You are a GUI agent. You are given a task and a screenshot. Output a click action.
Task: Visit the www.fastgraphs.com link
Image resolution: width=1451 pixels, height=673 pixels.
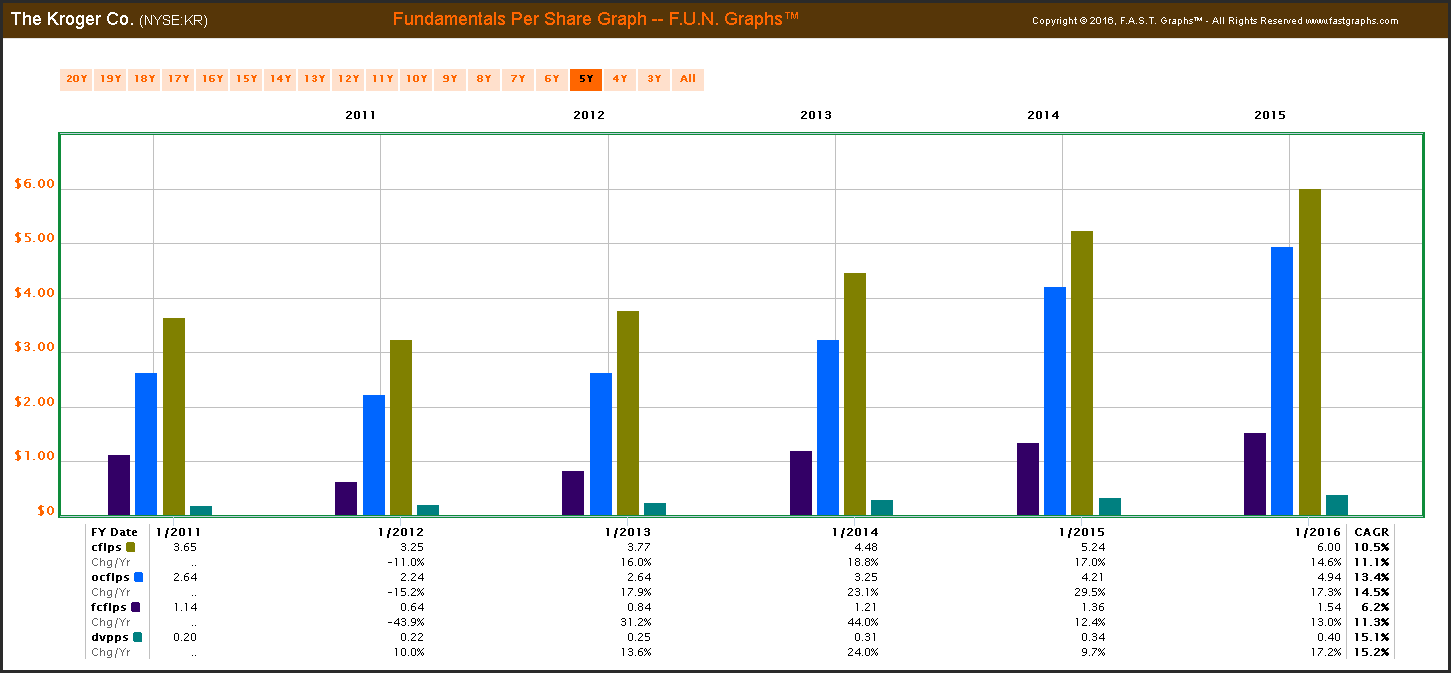coord(1354,20)
